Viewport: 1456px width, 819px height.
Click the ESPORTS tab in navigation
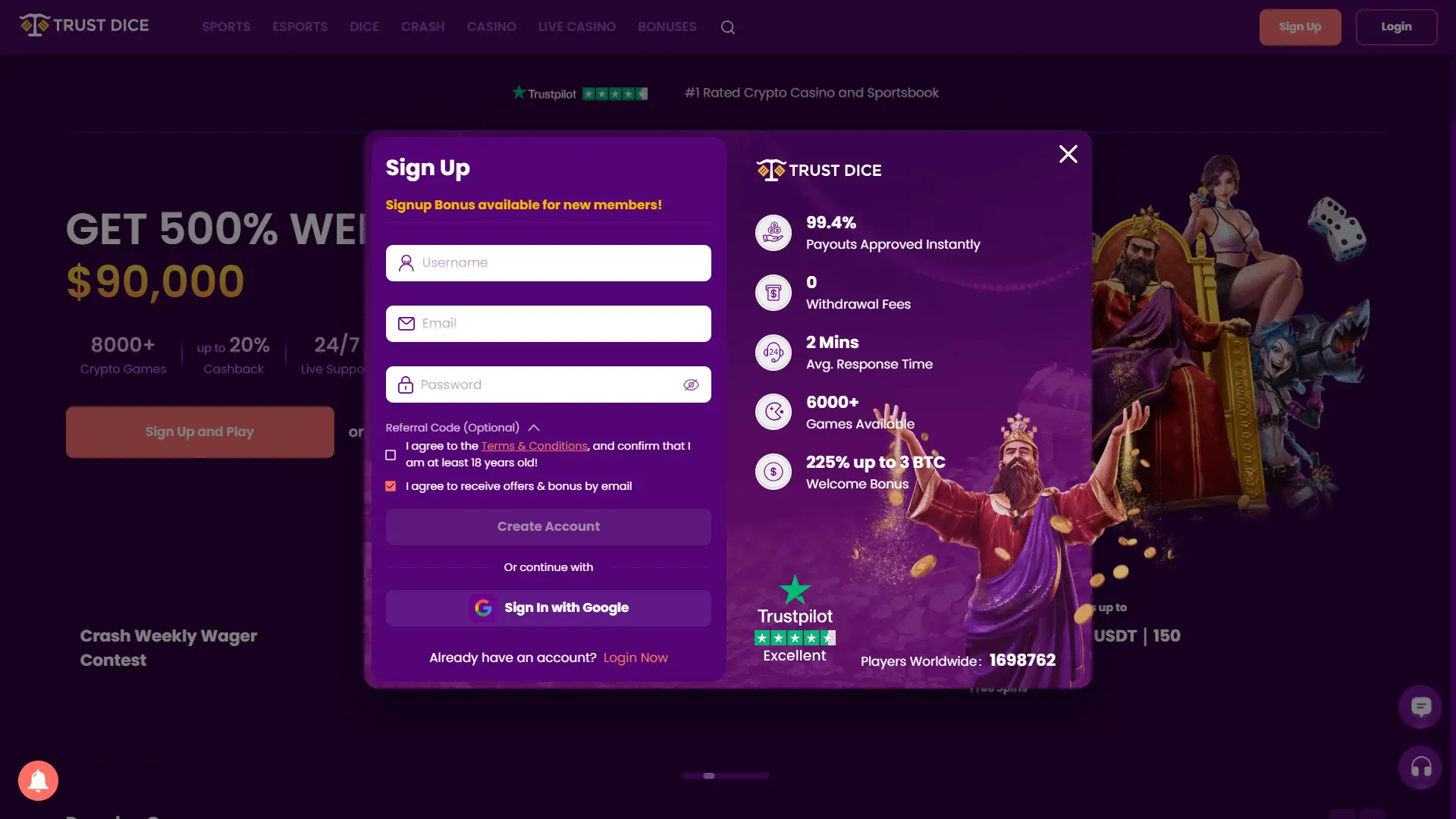pyautogui.click(x=300, y=27)
